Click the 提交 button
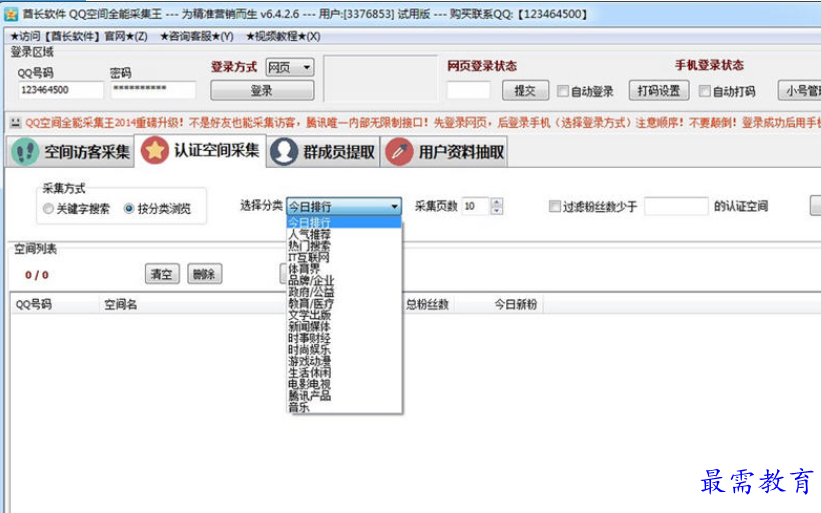The image size is (822, 513). 525,90
